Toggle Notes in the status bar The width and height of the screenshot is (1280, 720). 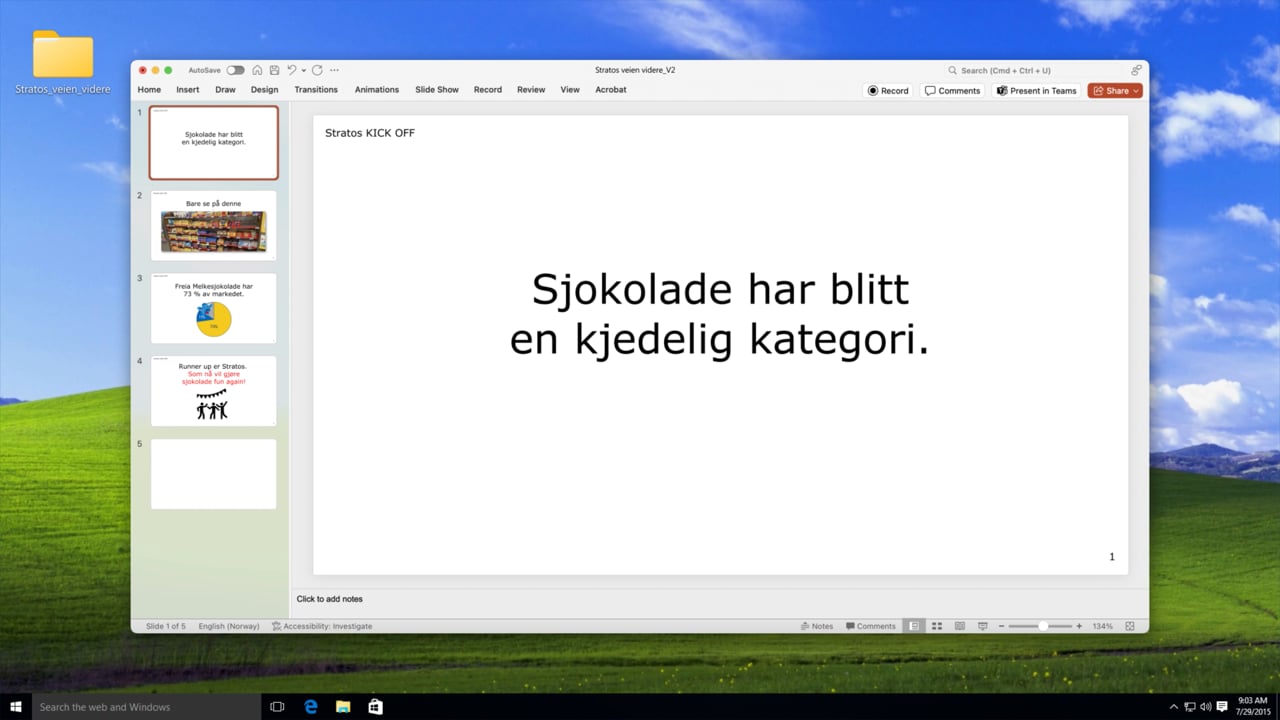(817, 626)
